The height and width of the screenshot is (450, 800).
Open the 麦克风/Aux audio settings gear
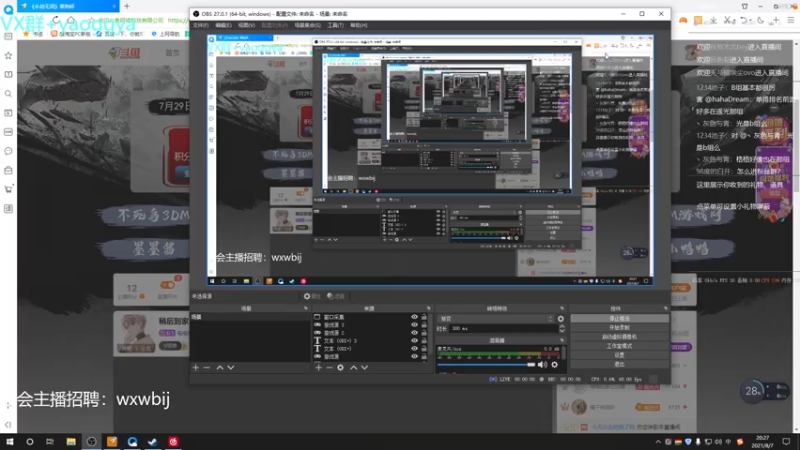point(555,364)
